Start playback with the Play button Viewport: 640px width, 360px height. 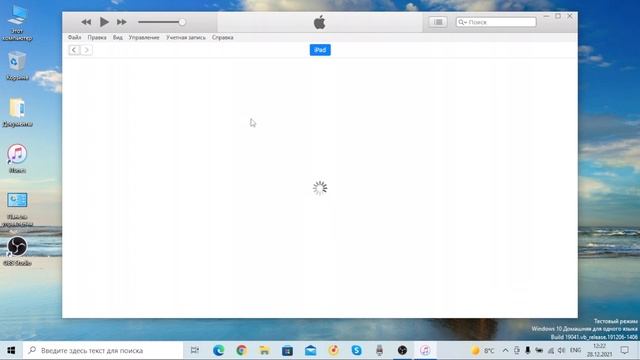point(104,22)
